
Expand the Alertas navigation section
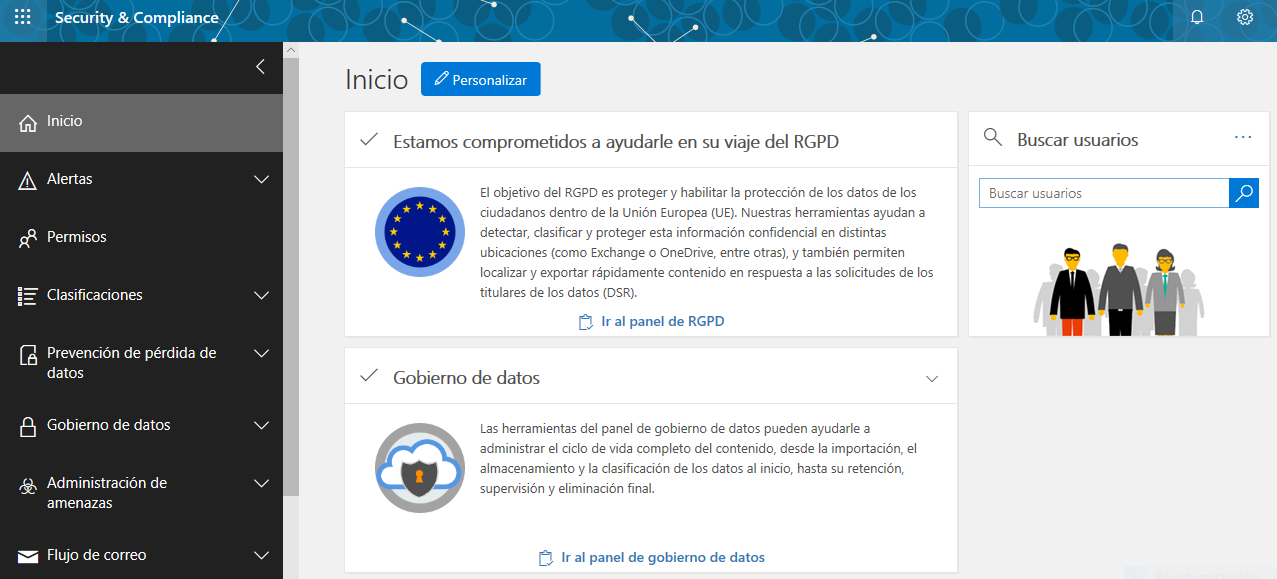click(x=261, y=180)
